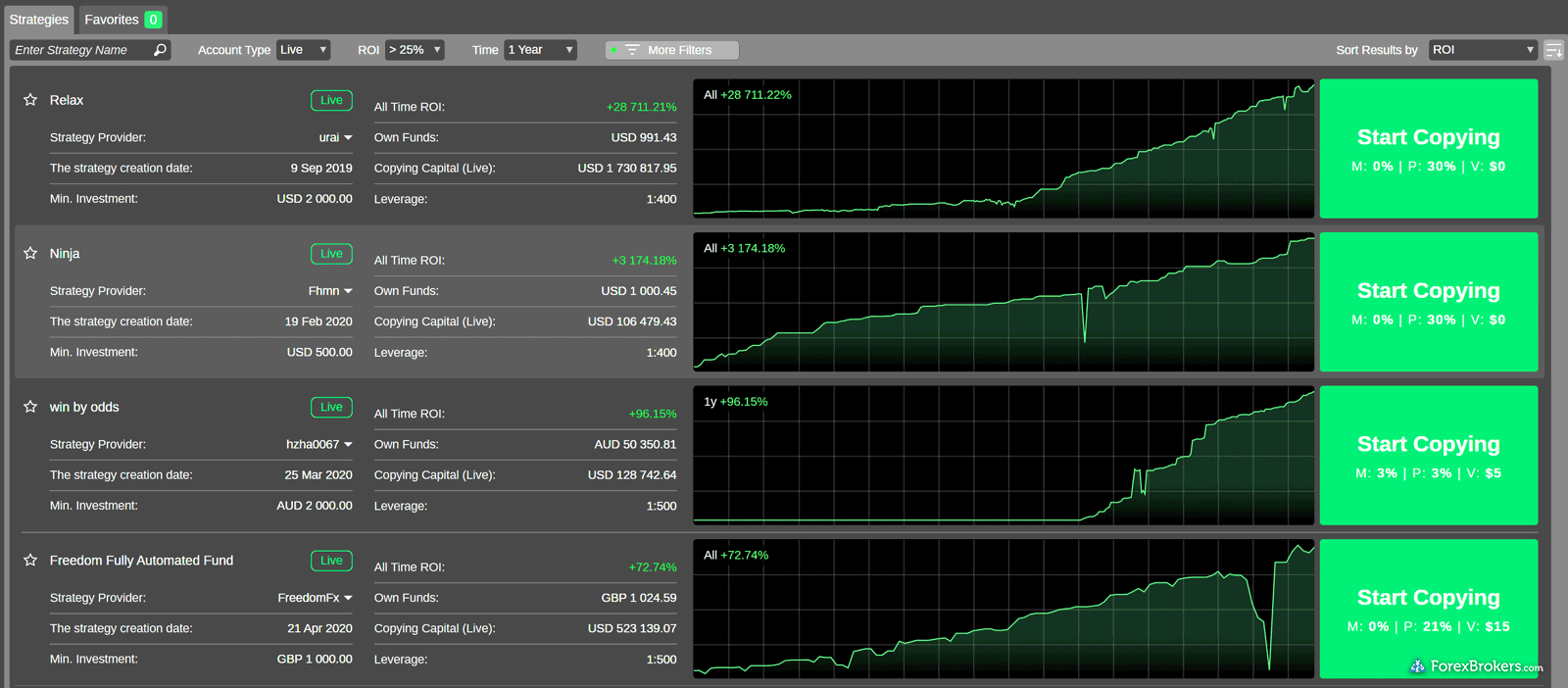Star the Ninja strategy

pyautogui.click(x=30, y=253)
